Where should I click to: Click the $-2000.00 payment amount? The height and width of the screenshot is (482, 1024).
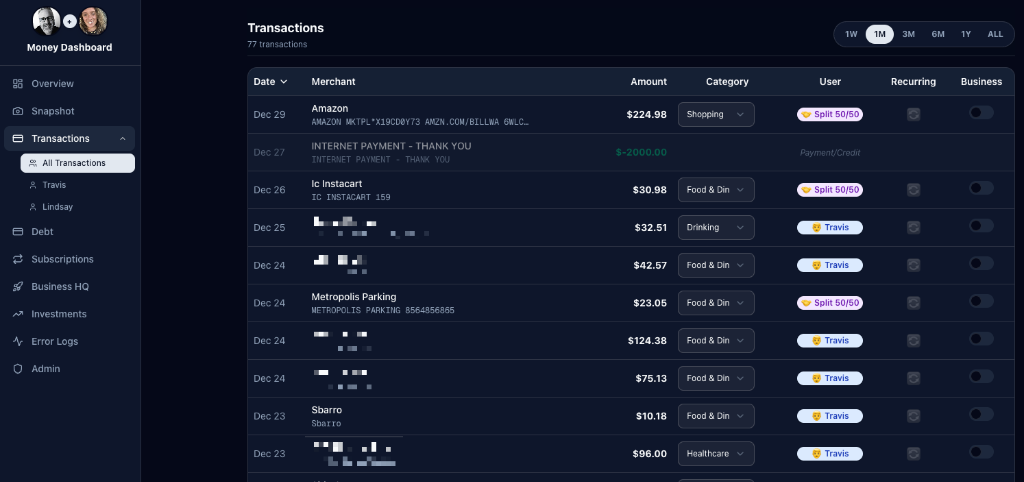coord(641,152)
